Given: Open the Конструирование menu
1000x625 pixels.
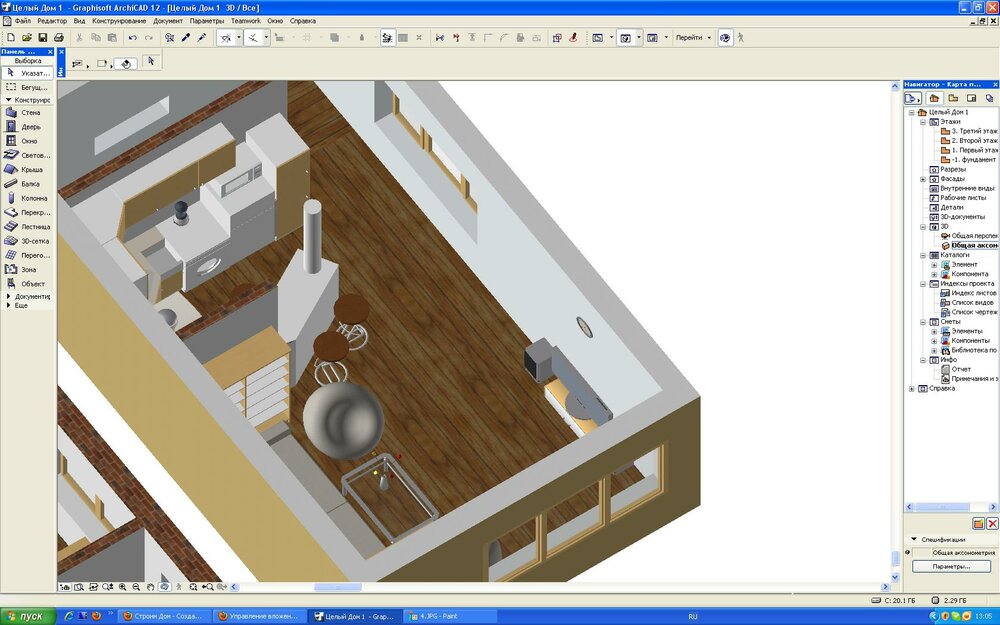Looking at the screenshot, I should click(x=118, y=20).
